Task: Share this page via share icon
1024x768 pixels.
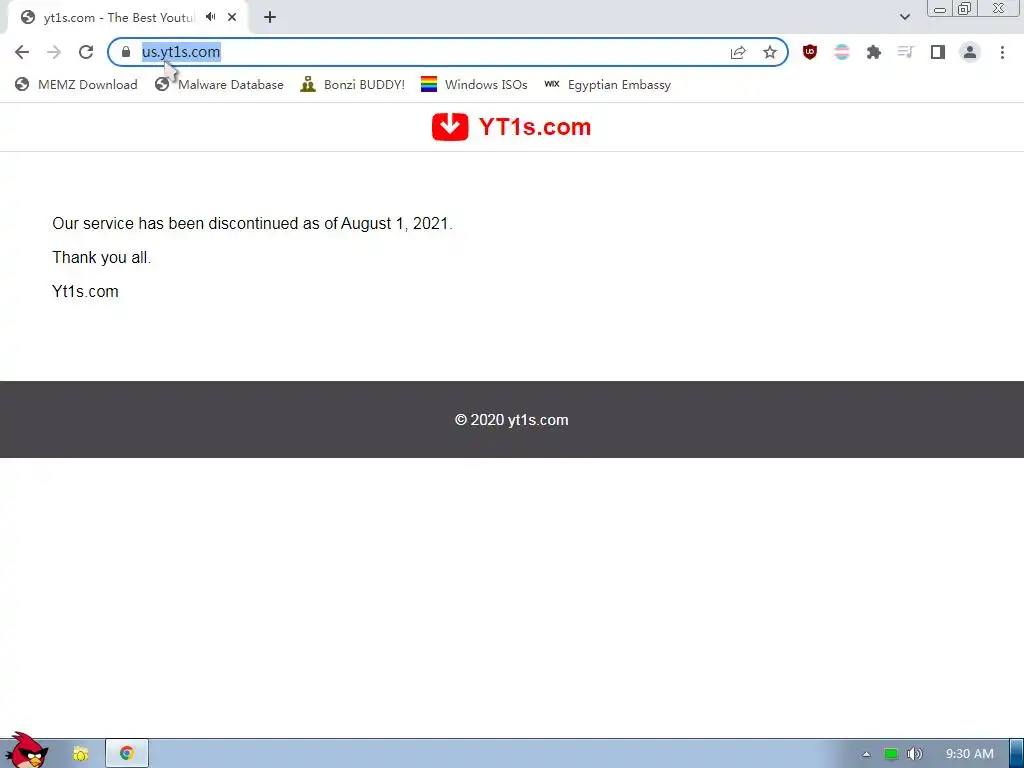Action: click(738, 52)
